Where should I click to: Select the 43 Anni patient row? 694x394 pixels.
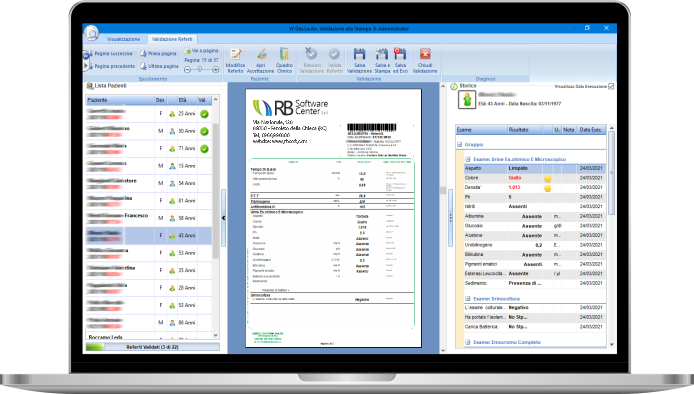(x=149, y=236)
